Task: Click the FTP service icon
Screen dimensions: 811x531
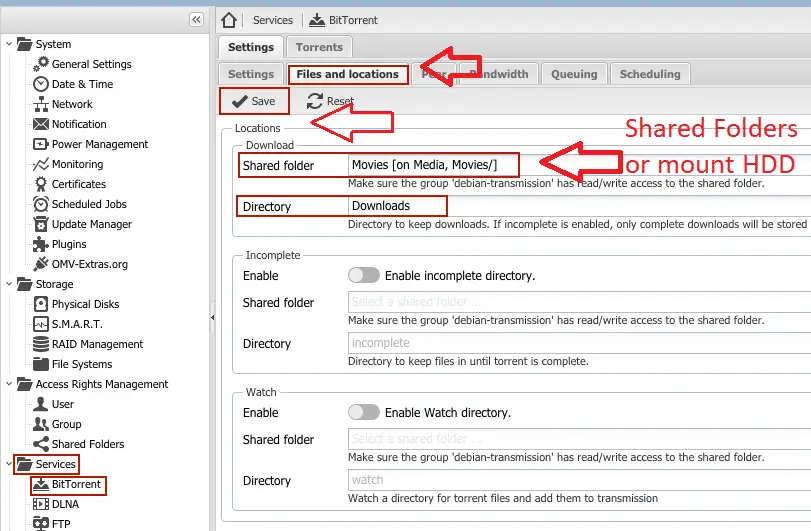Action: (41, 523)
